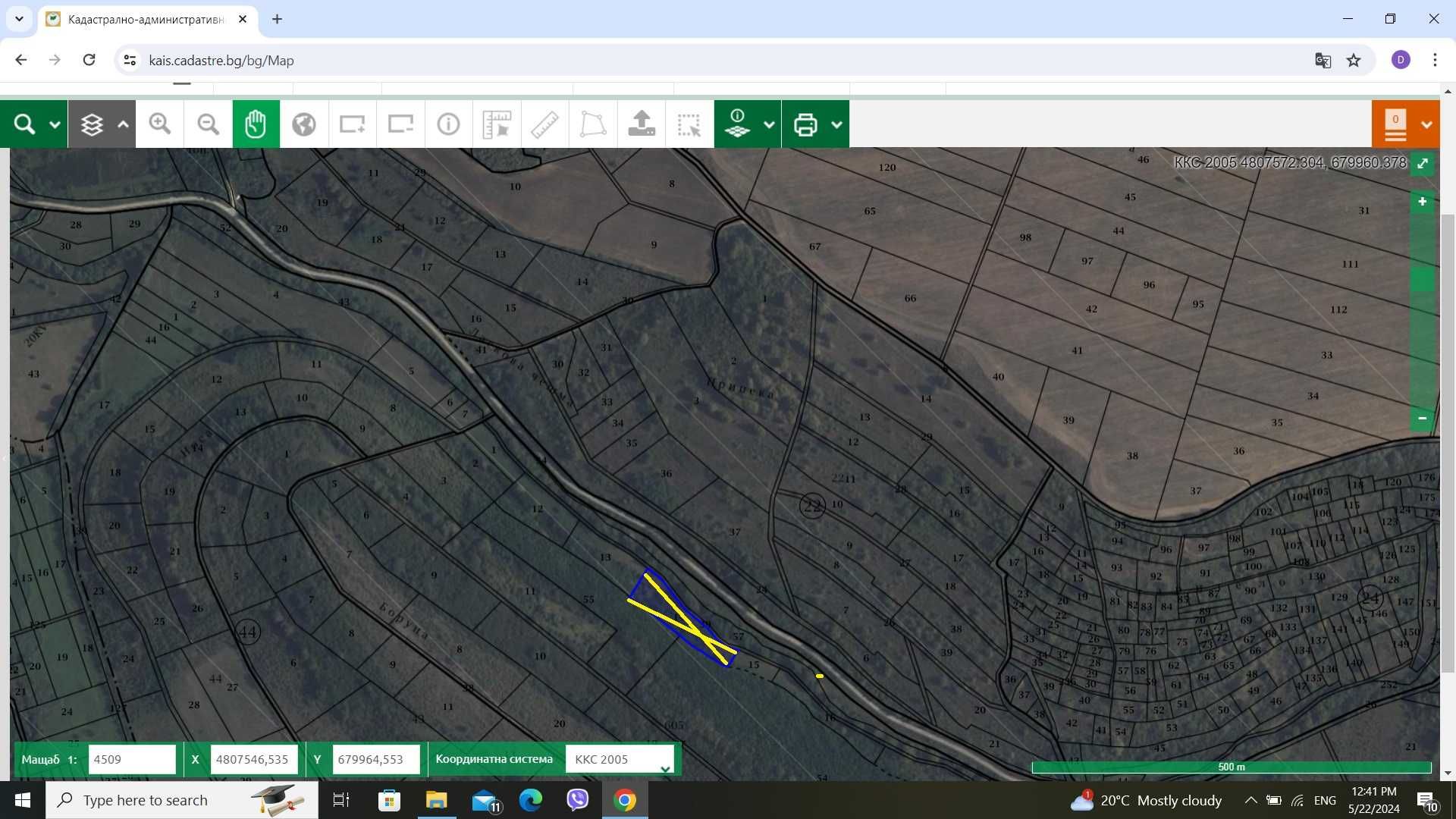Click the upload file tool
The image size is (1456, 819).
pyautogui.click(x=642, y=124)
